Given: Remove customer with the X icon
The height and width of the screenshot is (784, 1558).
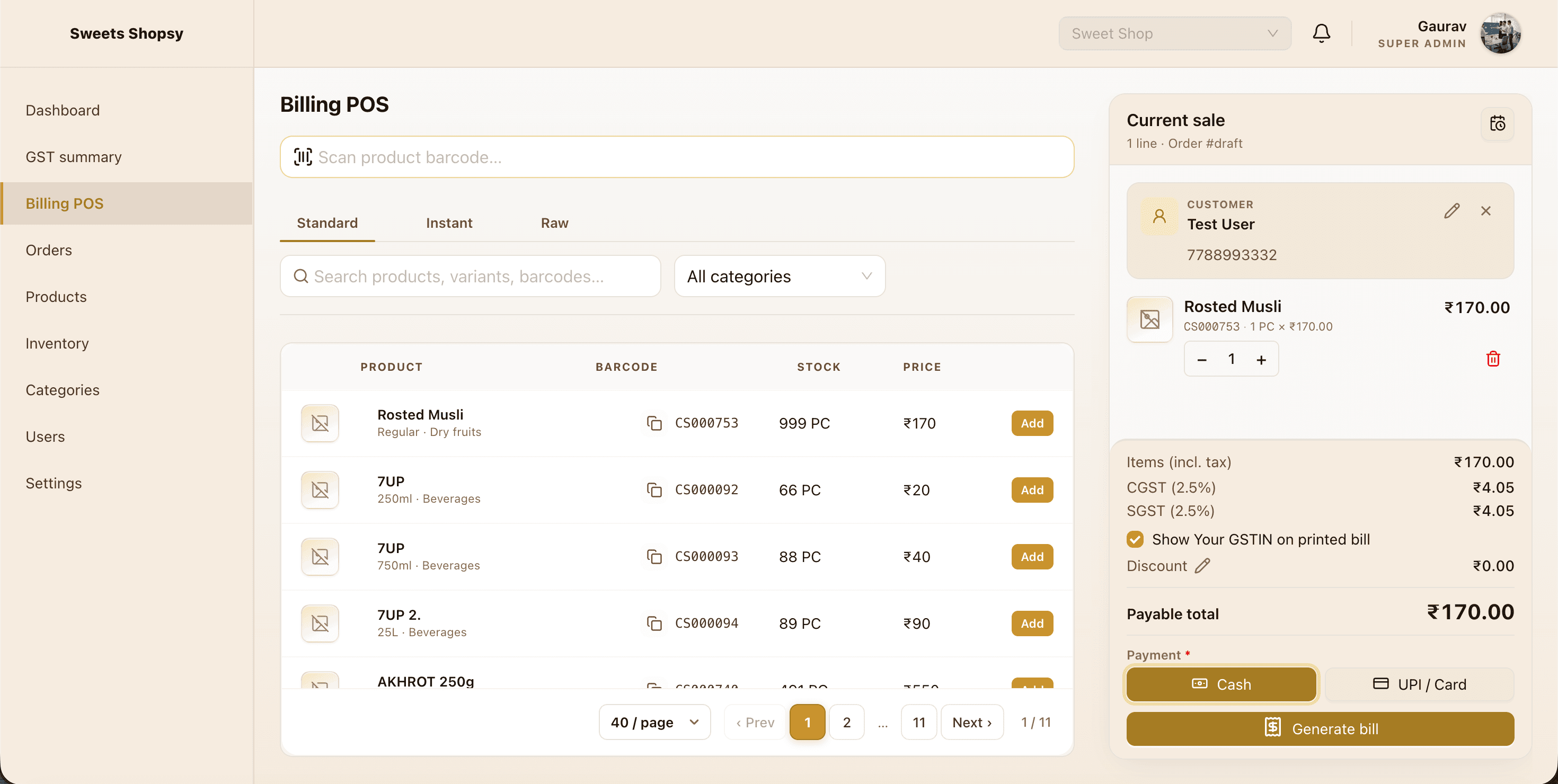Looking at the screenshot, I should [x=1485, y=211].
